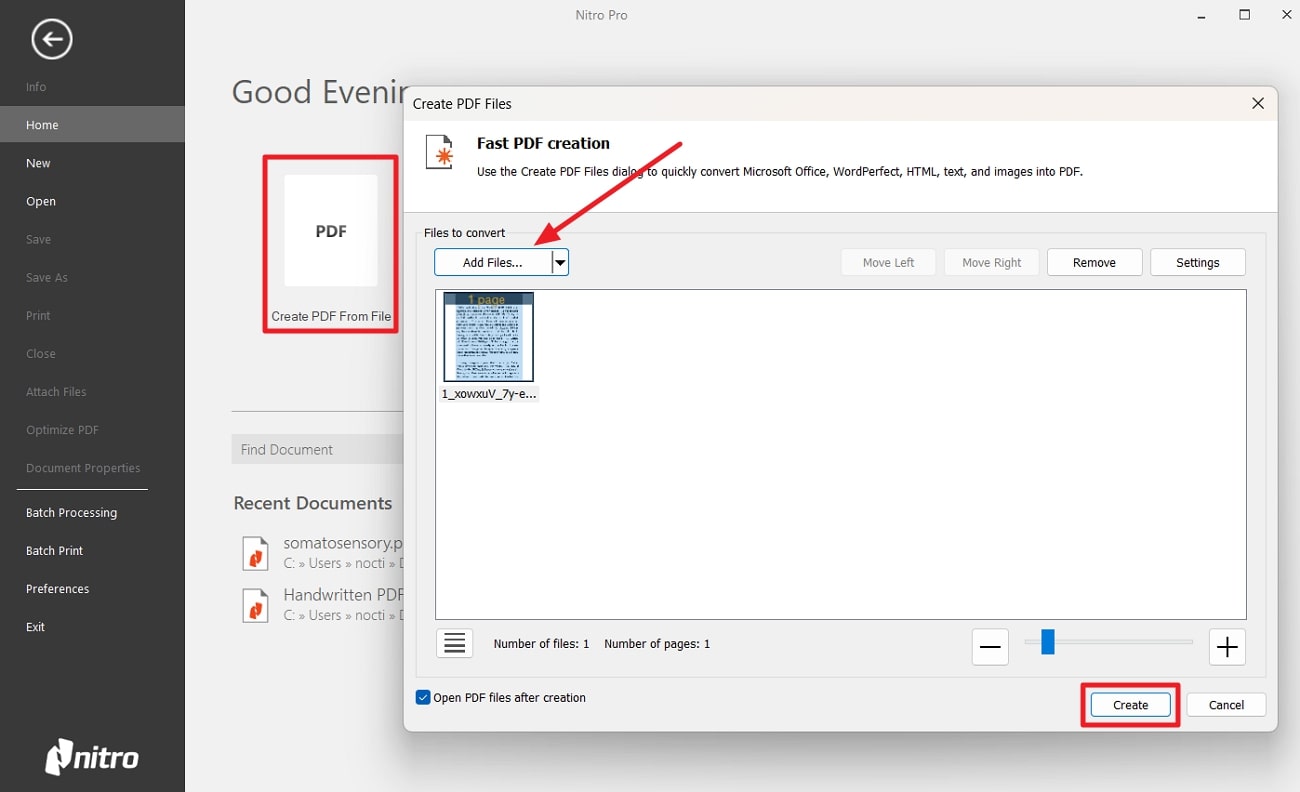Click the PDF icon beside somatosensory document
The width and height of the screenshot is (1300, 792).
pyautogui.click(x=256, y=553)
